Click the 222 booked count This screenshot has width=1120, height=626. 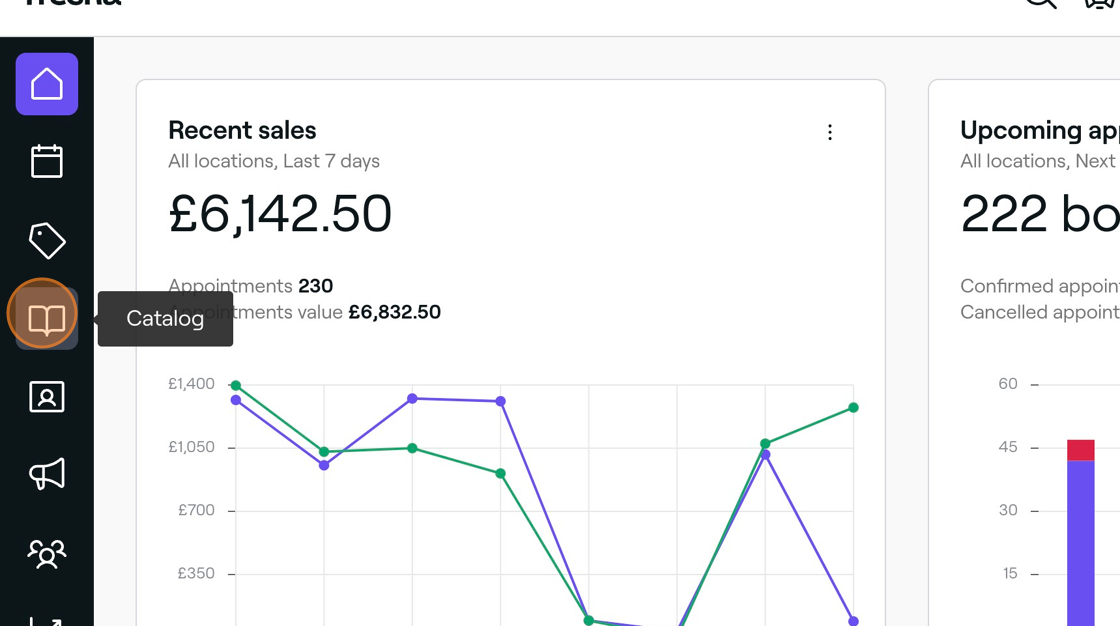[1040, 214]
